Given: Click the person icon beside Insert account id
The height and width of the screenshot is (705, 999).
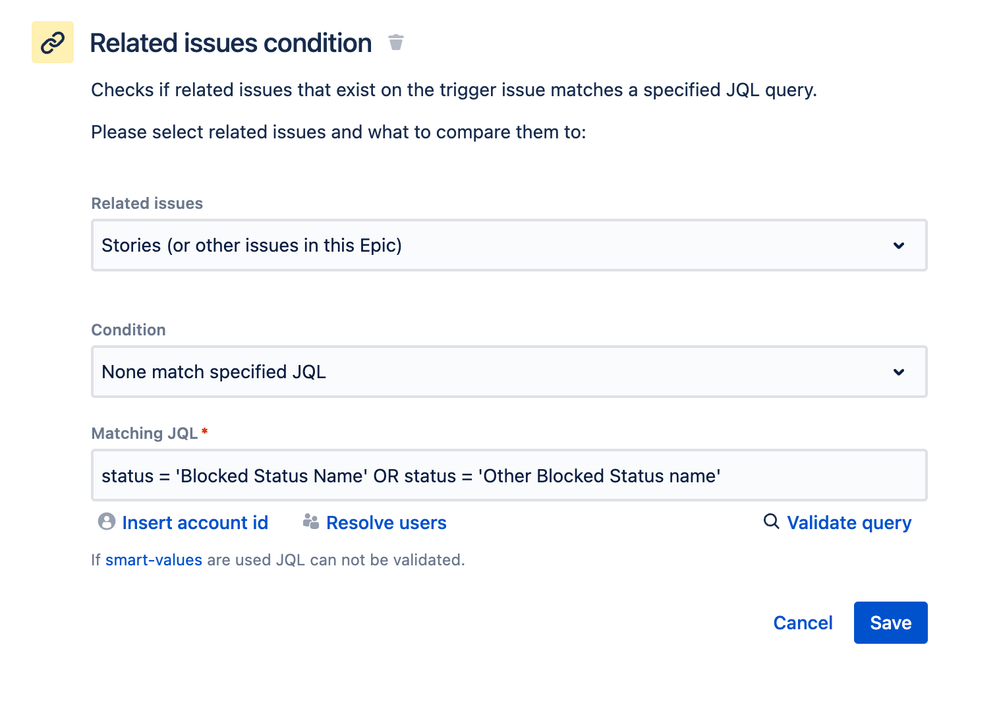Looking at the screenshot, I should pyautogui.click(x=106, y=522).
